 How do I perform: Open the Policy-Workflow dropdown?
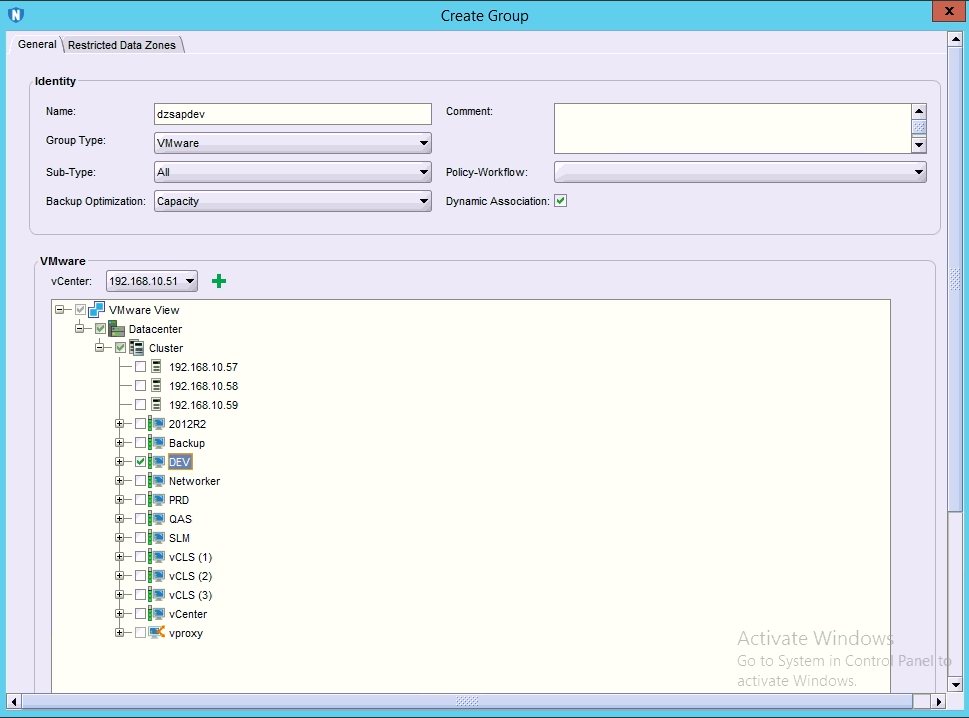tap(740, 172)
